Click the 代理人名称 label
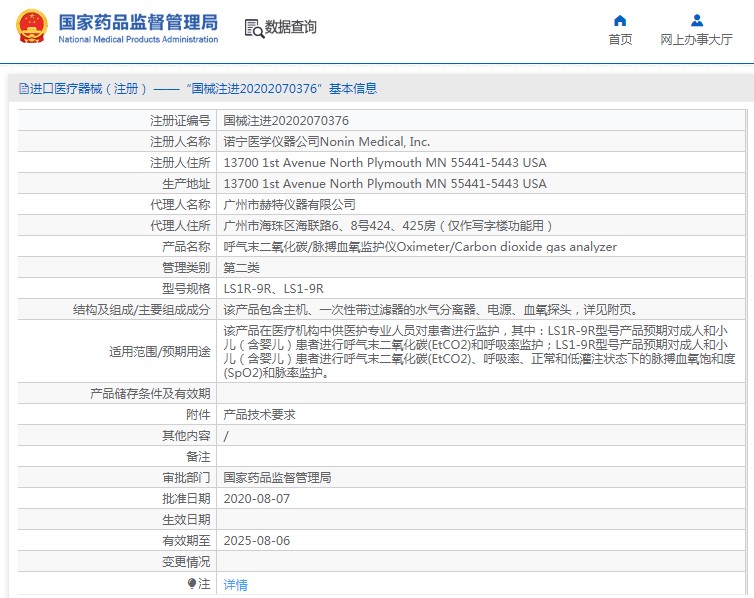 [x=180, y=205]
